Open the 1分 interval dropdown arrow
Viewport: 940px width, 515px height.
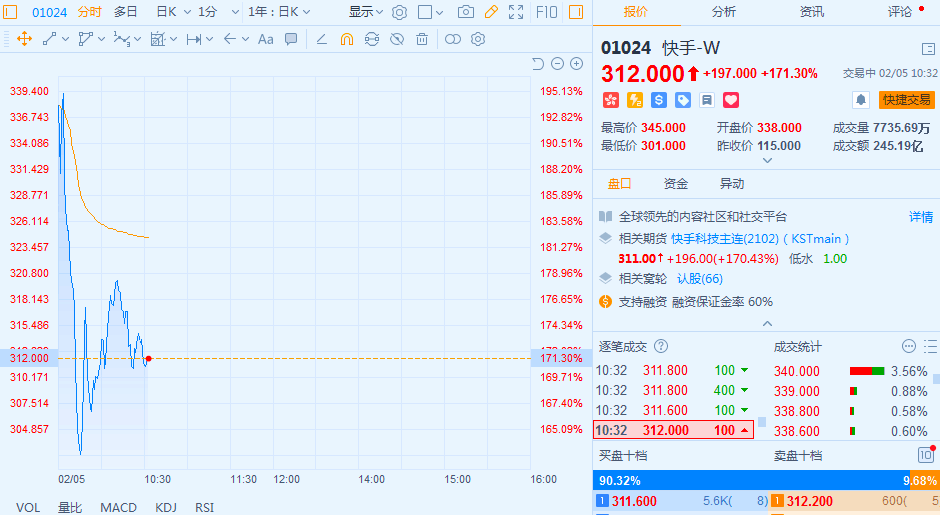(x=235, y=12)
